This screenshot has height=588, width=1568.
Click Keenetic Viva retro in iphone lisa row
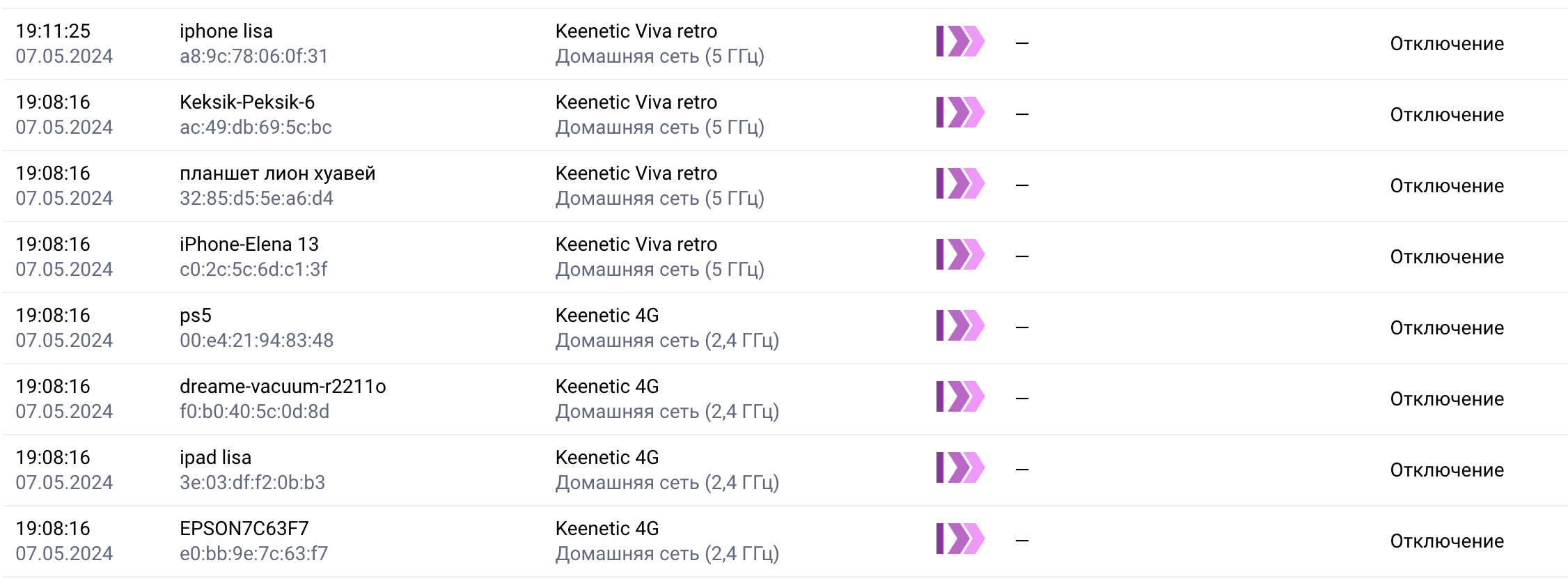tap(636, 31)
